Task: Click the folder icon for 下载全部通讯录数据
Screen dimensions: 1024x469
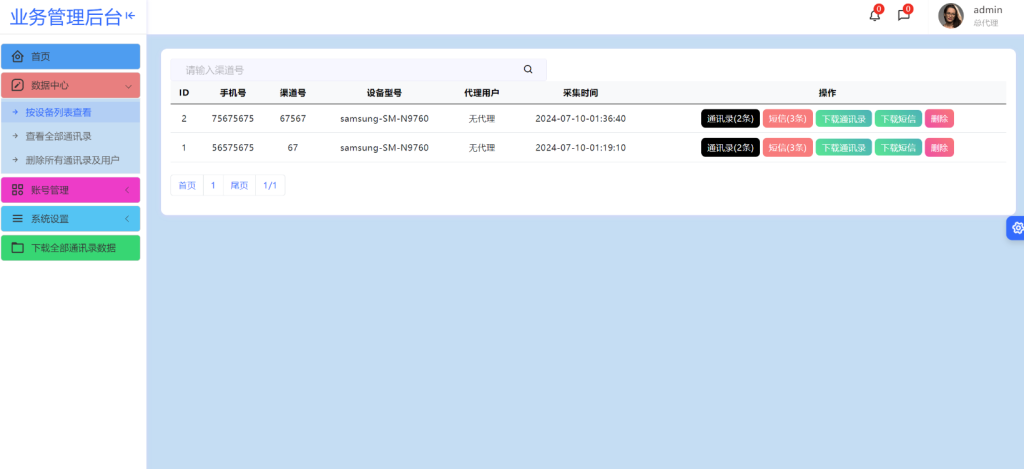Action: 17,248
